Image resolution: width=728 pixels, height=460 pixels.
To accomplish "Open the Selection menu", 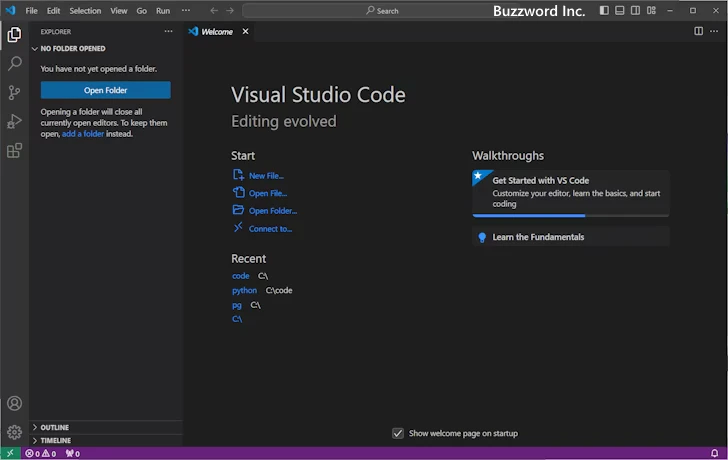I will click(85, 10).
